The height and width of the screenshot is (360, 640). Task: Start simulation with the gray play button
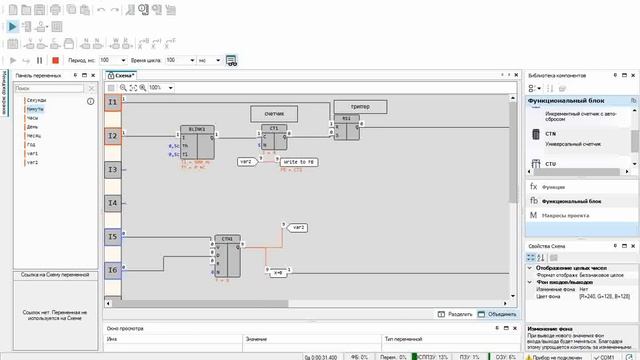pos(13,60)
